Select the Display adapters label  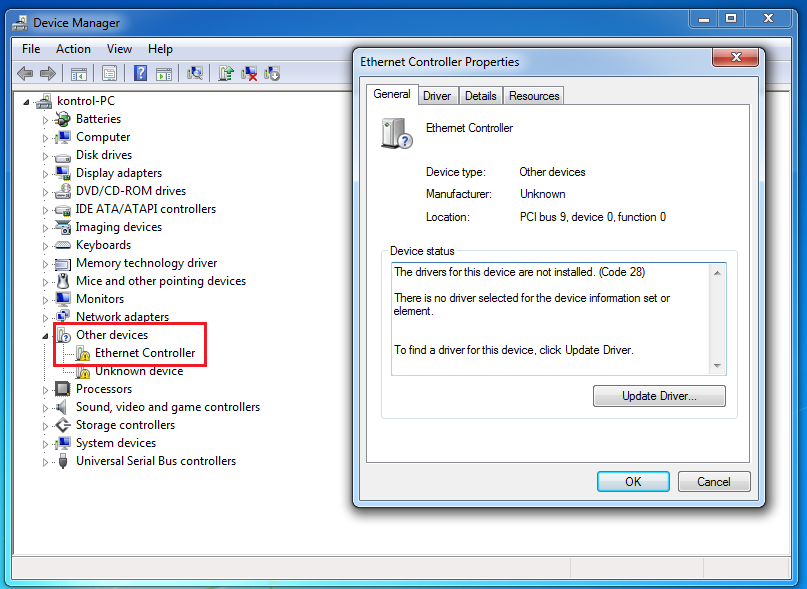click(x=119, y=173)
